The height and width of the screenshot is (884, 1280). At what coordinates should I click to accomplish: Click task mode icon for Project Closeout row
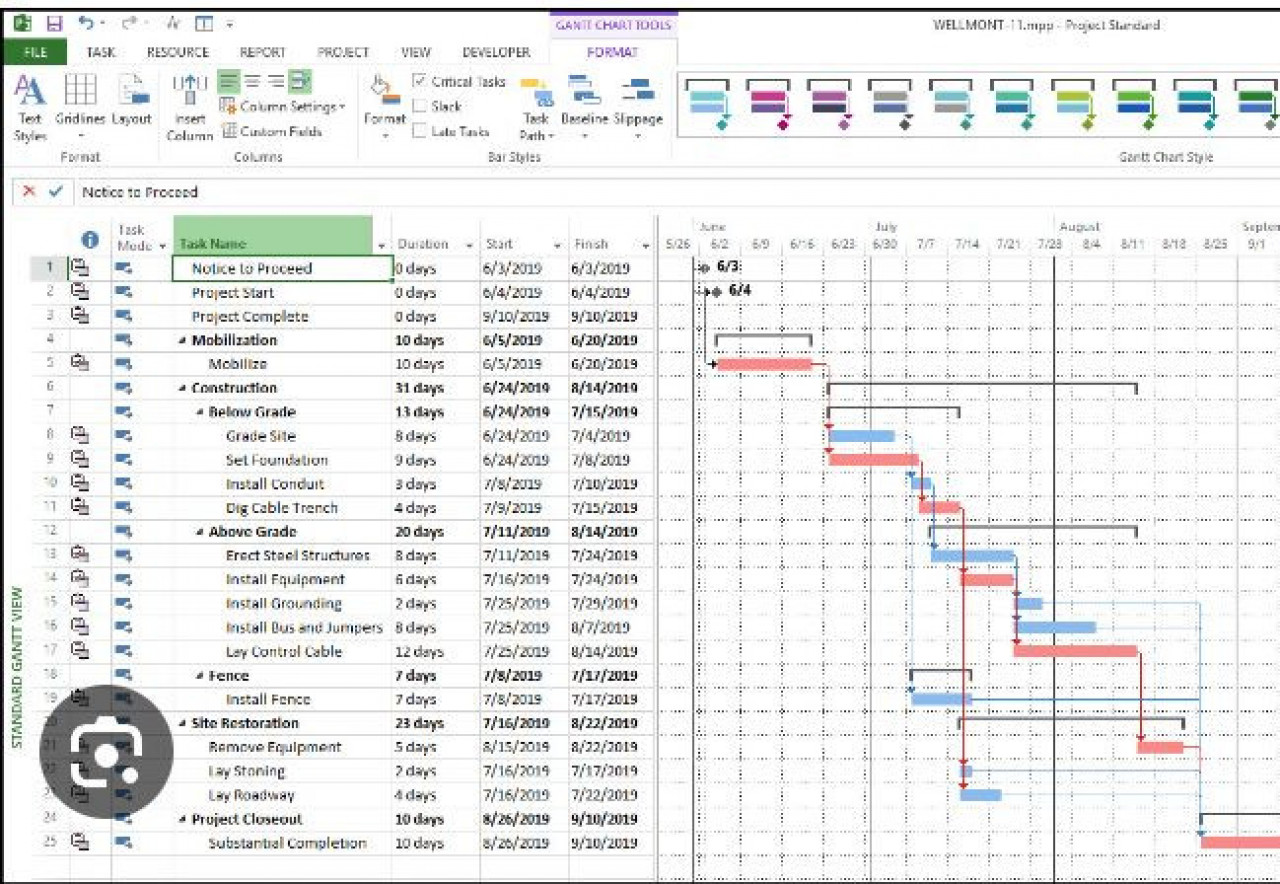tap(124, 819)
